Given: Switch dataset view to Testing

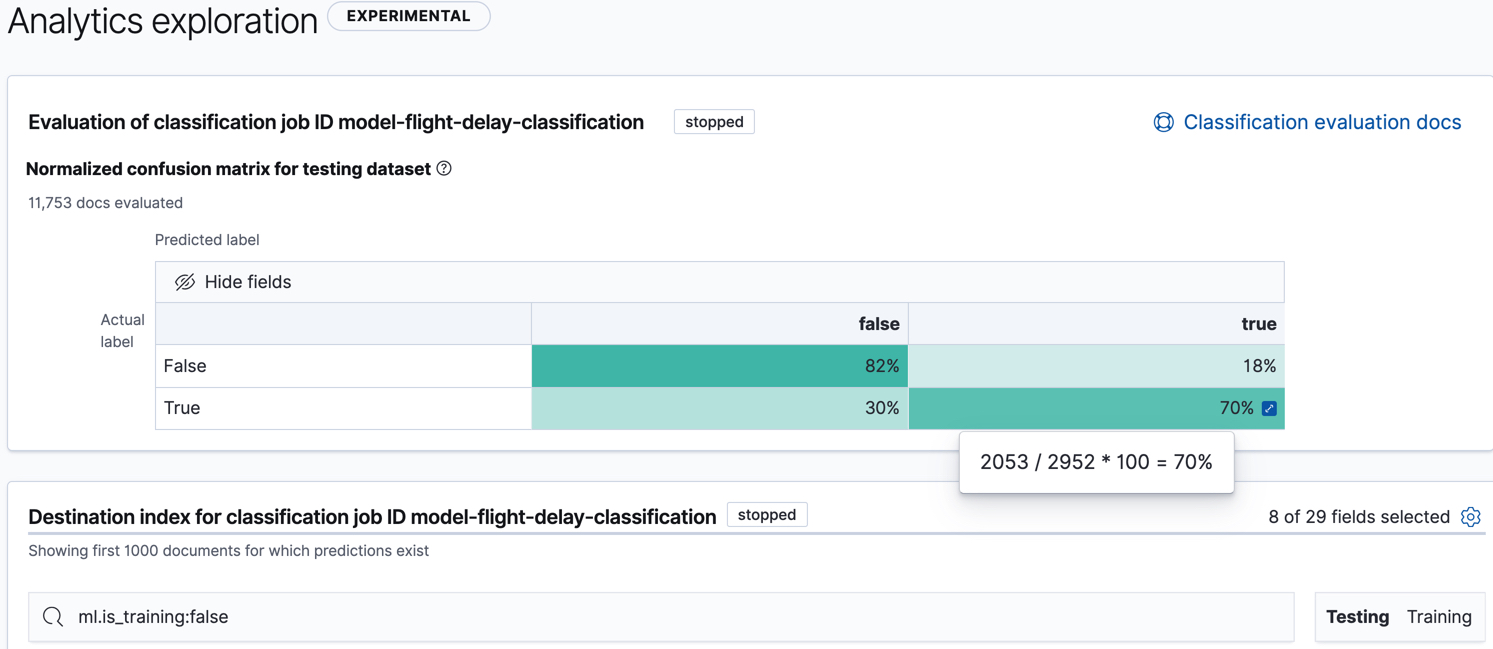Looking at the screenshot, I should [x=1357, y=617].
